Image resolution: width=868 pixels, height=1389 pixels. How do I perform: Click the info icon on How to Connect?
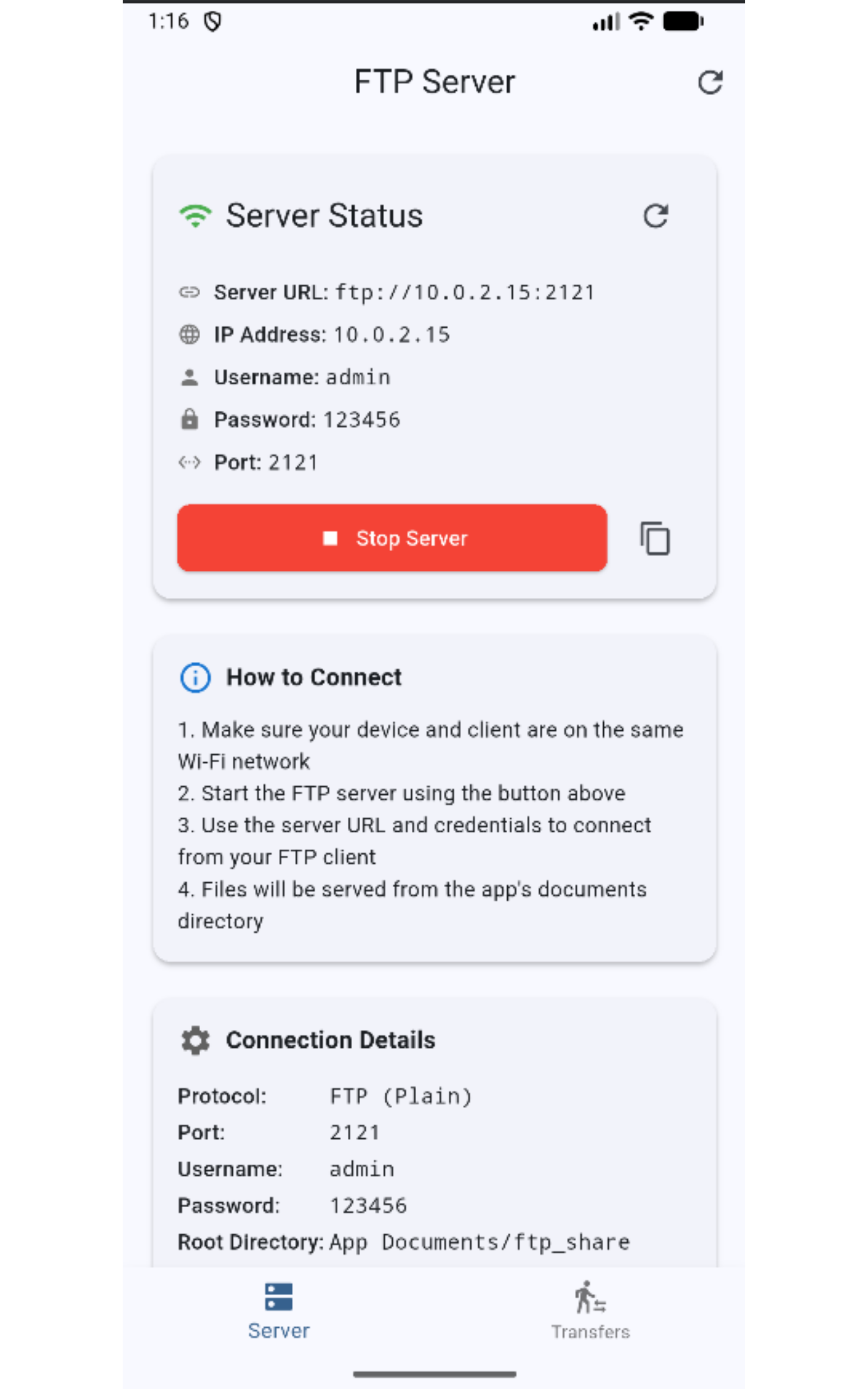(x=195, y=677)
